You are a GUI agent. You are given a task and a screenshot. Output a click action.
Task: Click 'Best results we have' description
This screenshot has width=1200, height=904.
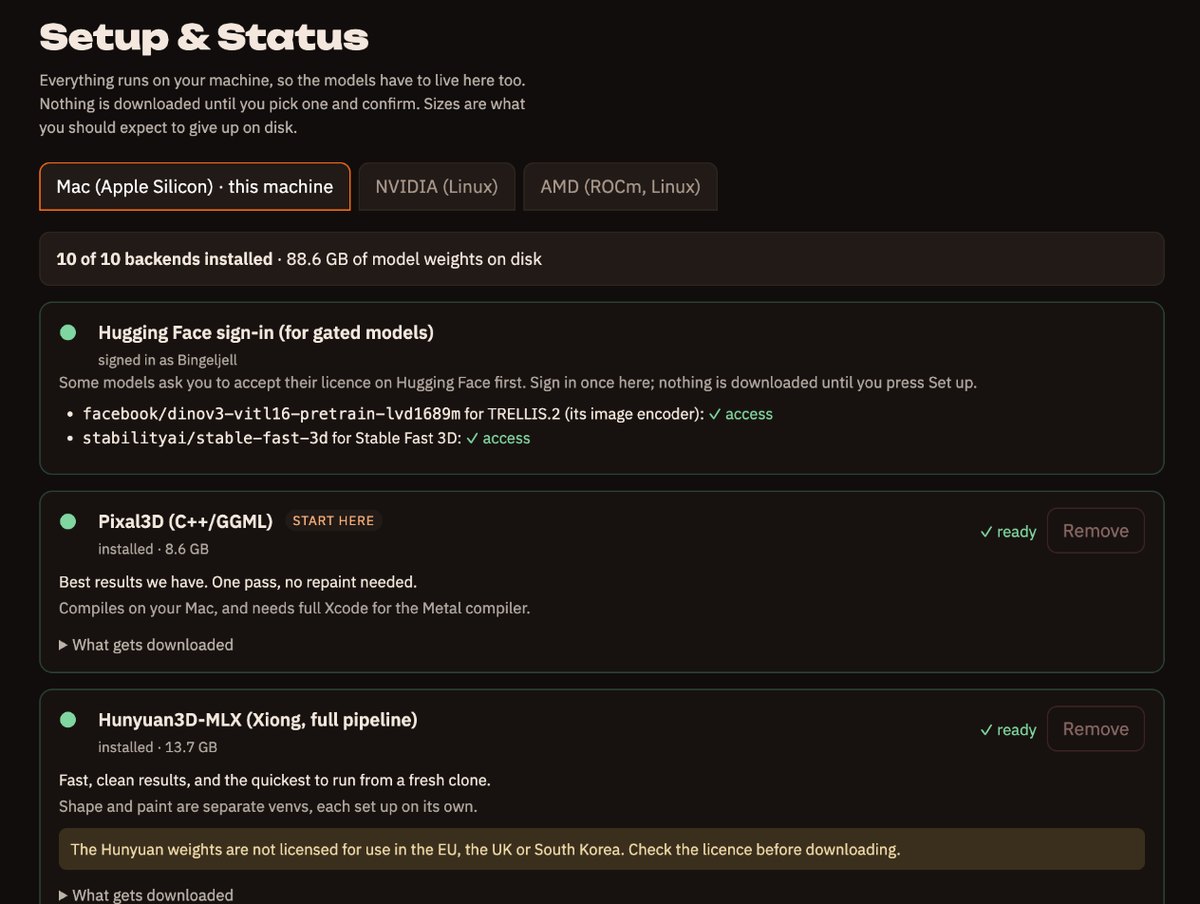pos(238,582)
